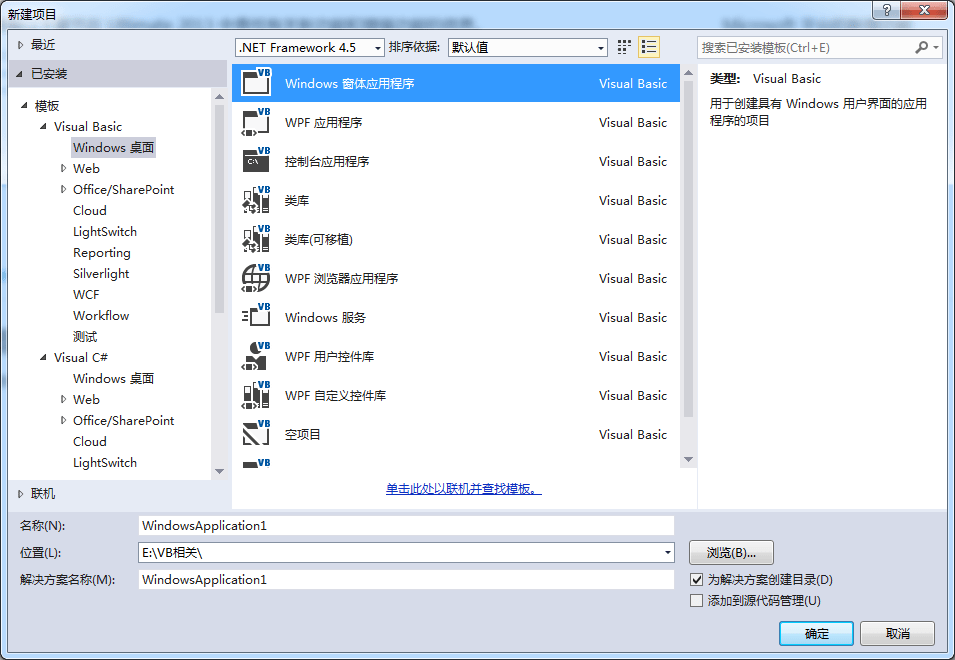Image resolution: width=955 pixels, height=660 pixels.
Task: Choose the 控制台应用程序 console icon
Action: point(256,161)
